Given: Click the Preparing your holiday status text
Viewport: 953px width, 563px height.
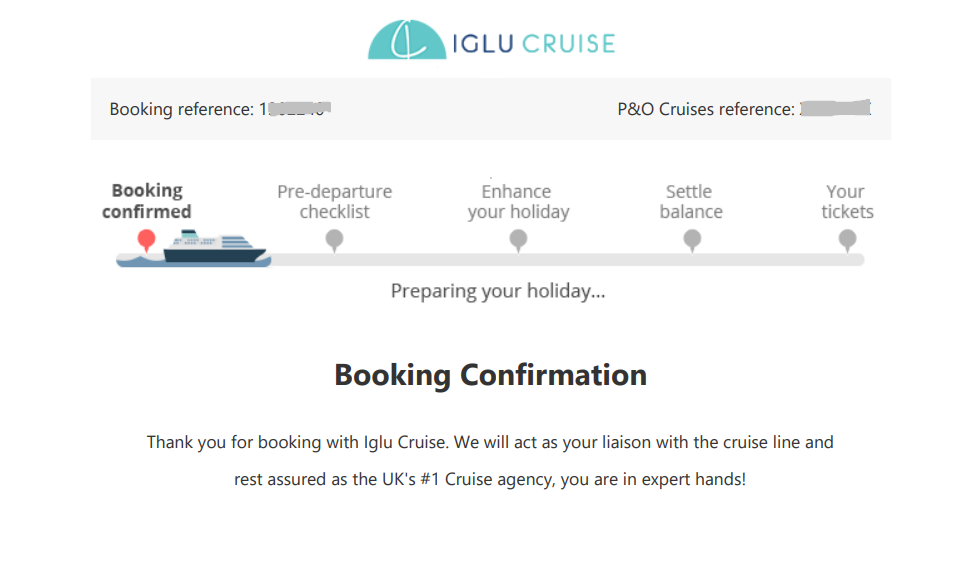Looking at the screenshot, I should 497,292.
